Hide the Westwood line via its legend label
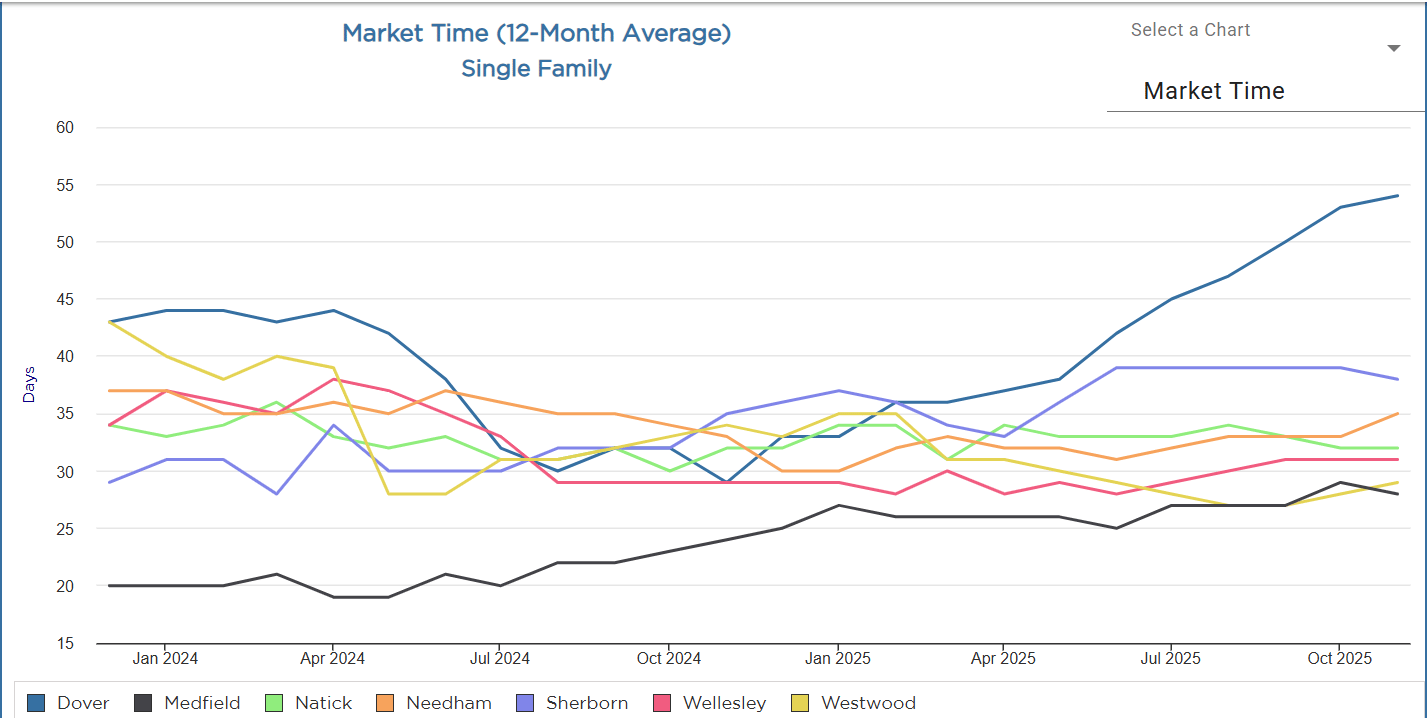 (x=868, y=703)
